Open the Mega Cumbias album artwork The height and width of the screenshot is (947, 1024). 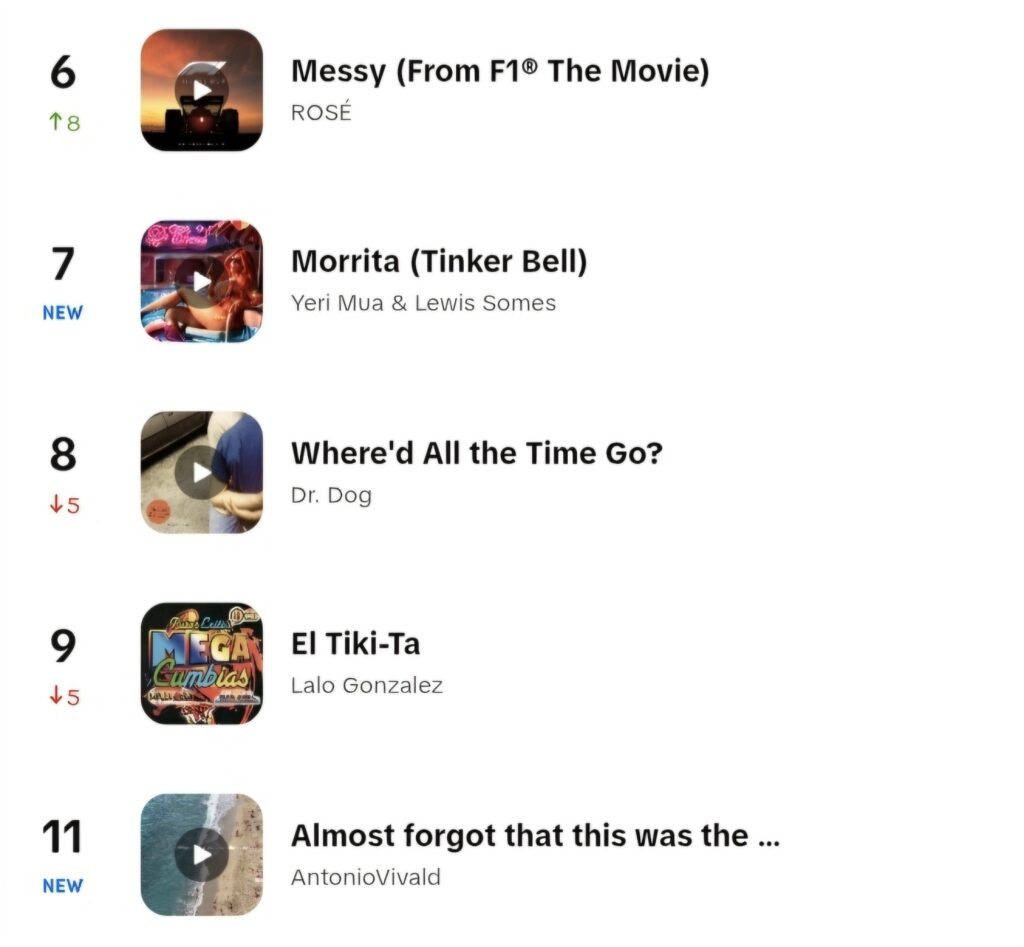coord(202,664)
